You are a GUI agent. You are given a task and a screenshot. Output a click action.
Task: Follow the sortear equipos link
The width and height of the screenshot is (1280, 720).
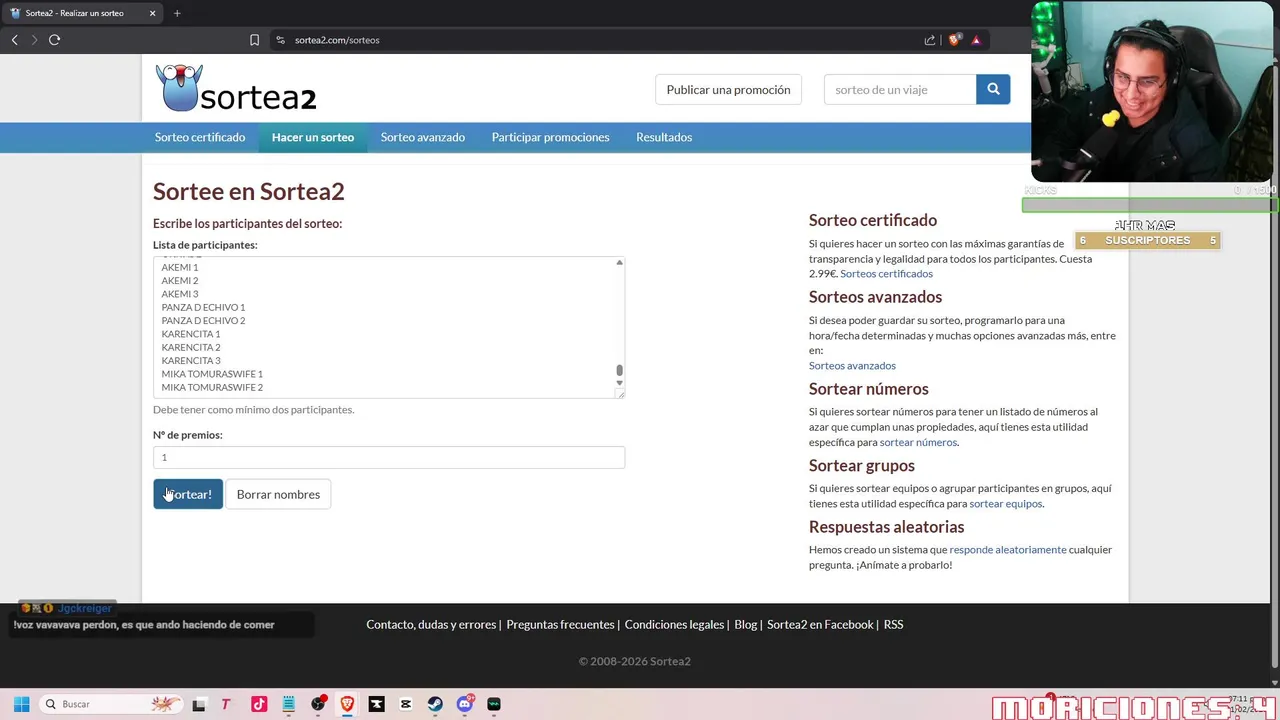click(x=1005, y=503)
